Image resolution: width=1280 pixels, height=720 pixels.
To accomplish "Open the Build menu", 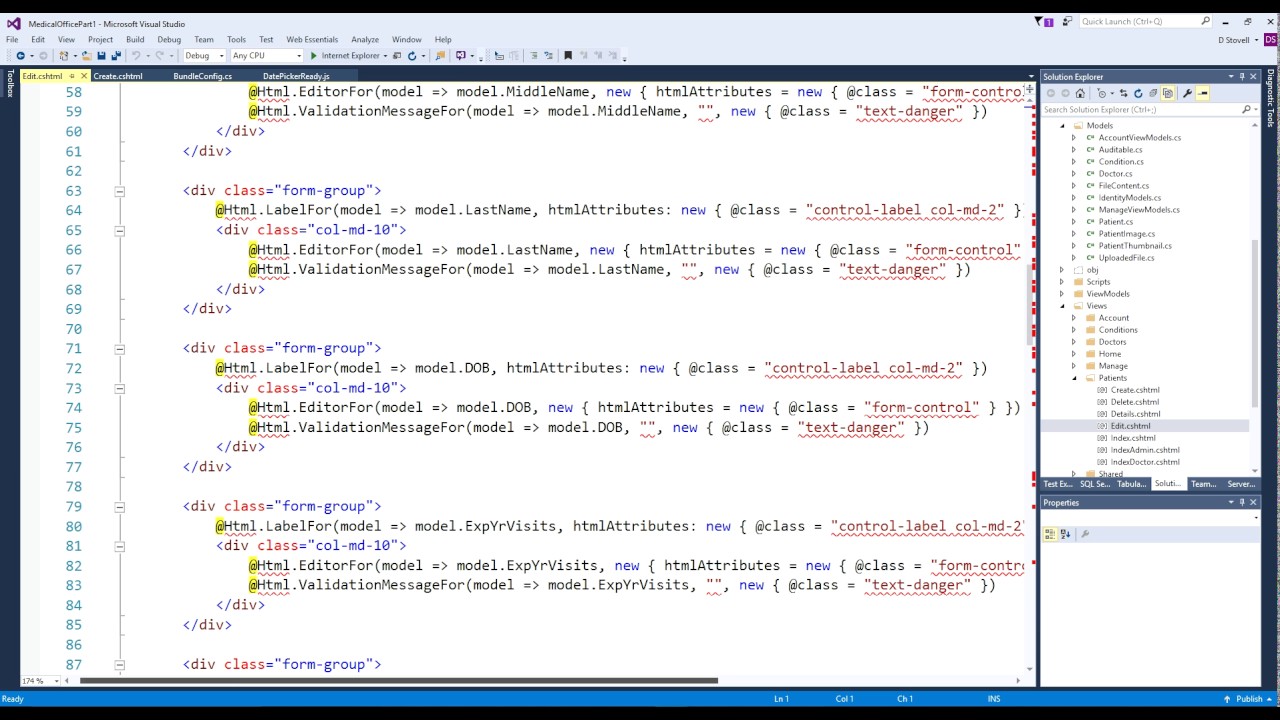I will 135,40.
